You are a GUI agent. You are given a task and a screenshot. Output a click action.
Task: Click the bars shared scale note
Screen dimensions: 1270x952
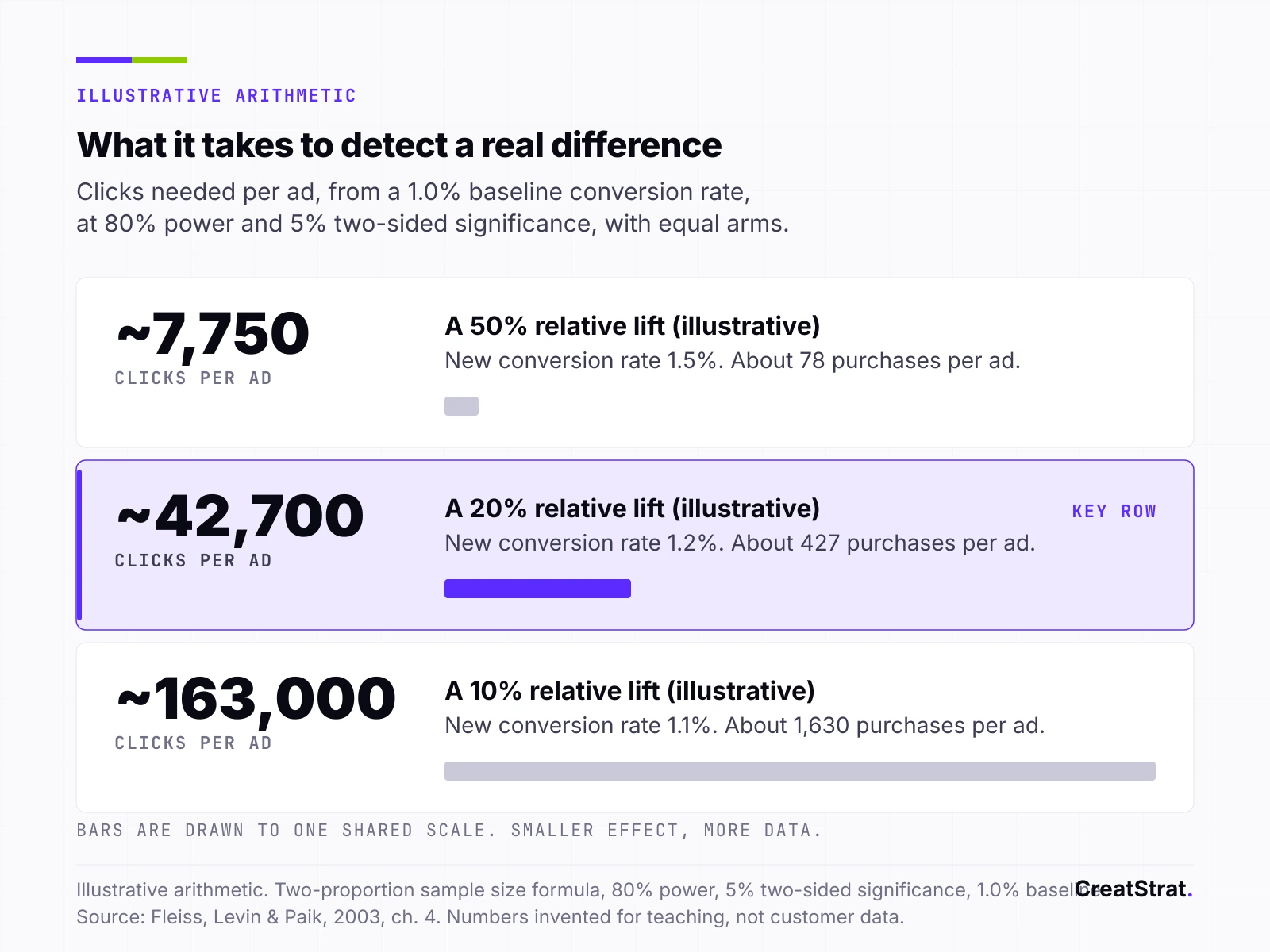click(x=449, y=831)
